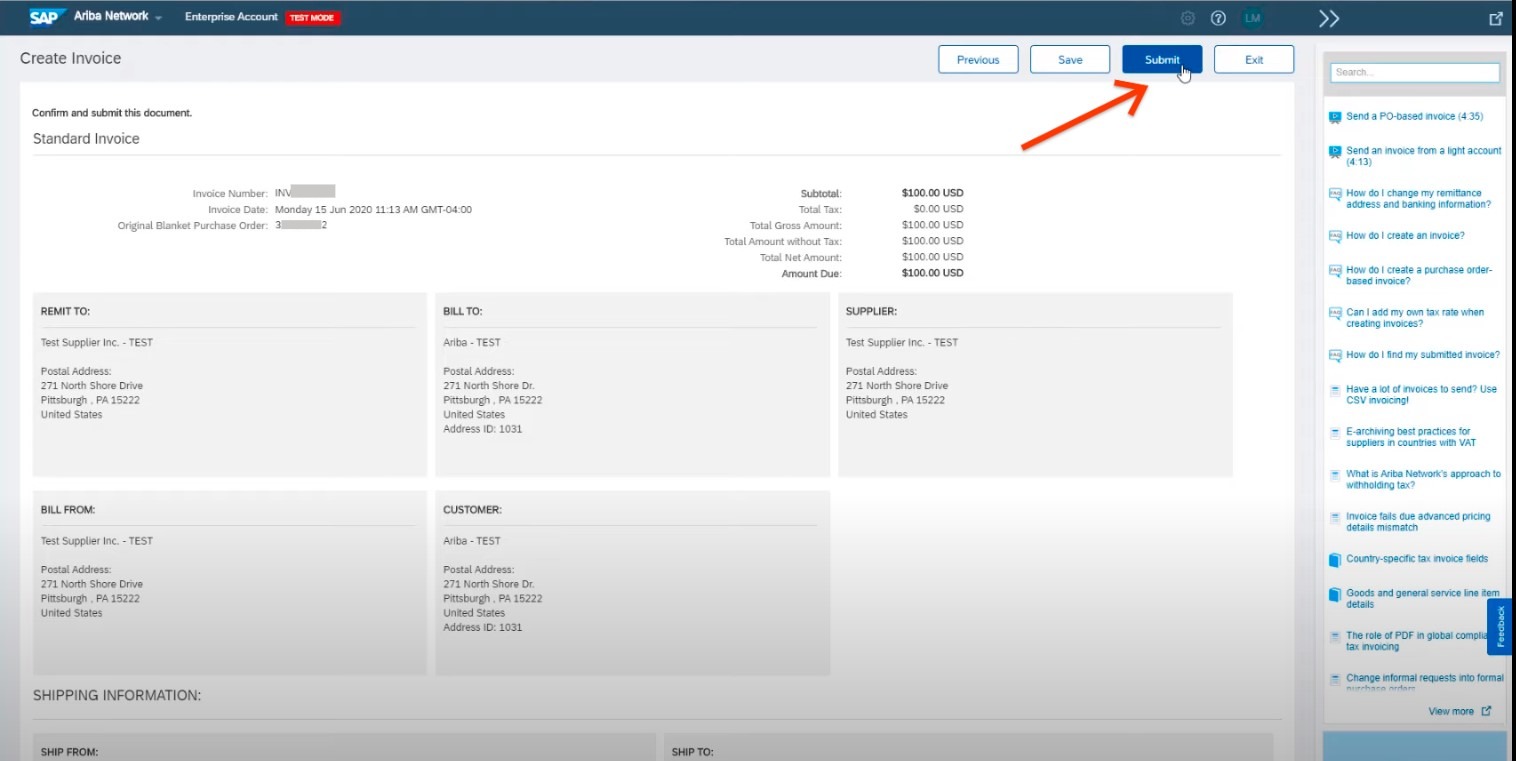Click the SAP logo in the header
1516x761 pixels.
pyautogui.click(x=48, y=17)
